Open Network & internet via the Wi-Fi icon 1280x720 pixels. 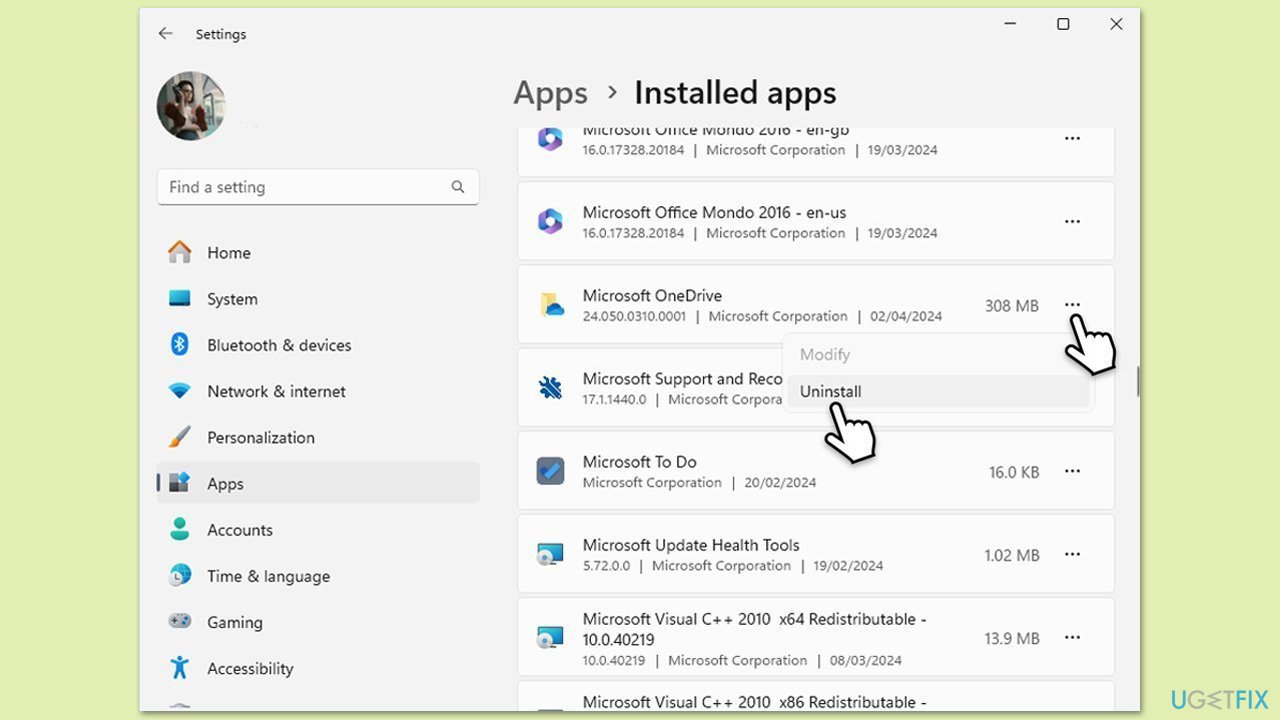tap(178, 391)
